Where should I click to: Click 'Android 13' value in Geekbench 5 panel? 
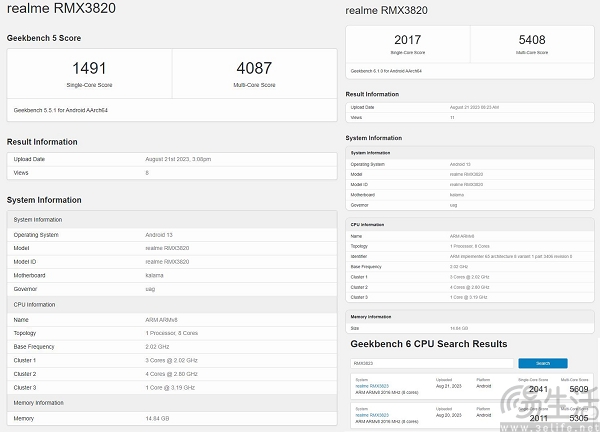tap(159, 235)
